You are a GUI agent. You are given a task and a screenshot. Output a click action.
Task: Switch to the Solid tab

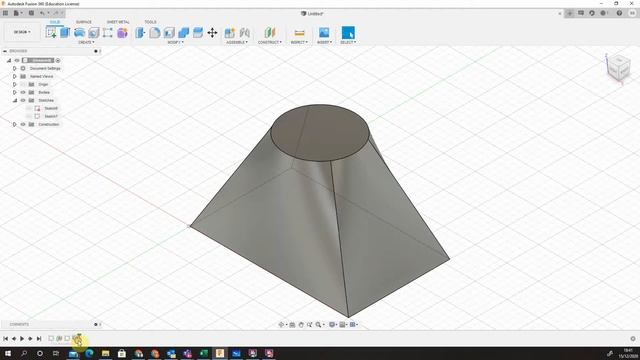(x=55, y=22)
